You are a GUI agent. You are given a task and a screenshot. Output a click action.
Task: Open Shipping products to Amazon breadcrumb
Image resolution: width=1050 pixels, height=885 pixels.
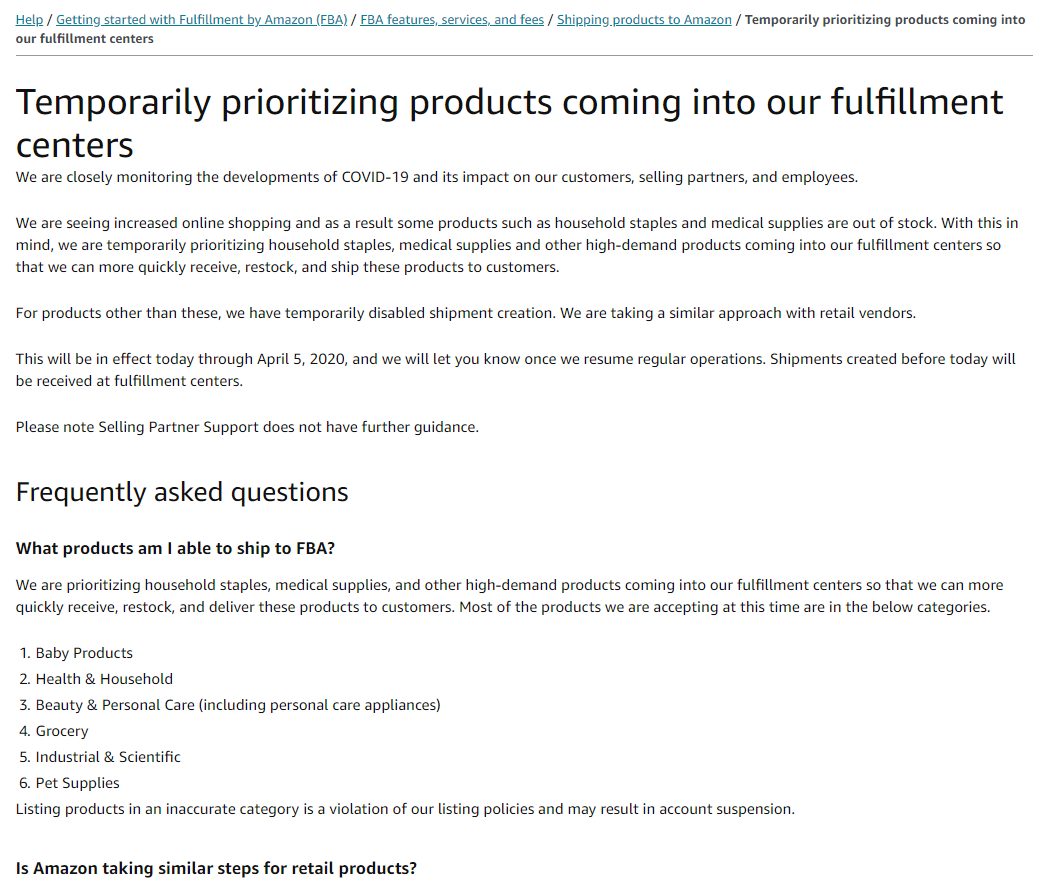(x=643, y=20)
